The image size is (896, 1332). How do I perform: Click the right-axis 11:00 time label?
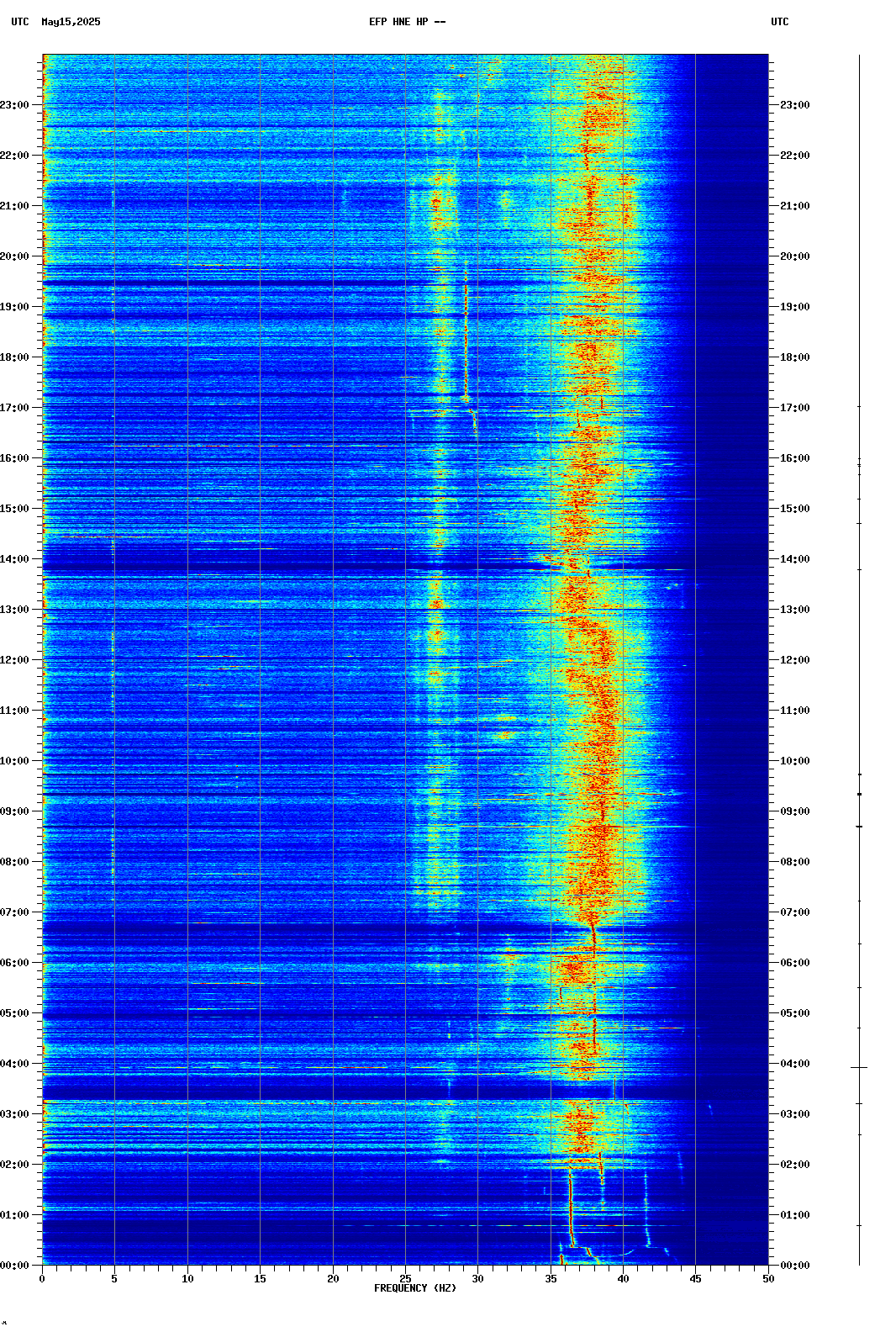pos(795,711)
